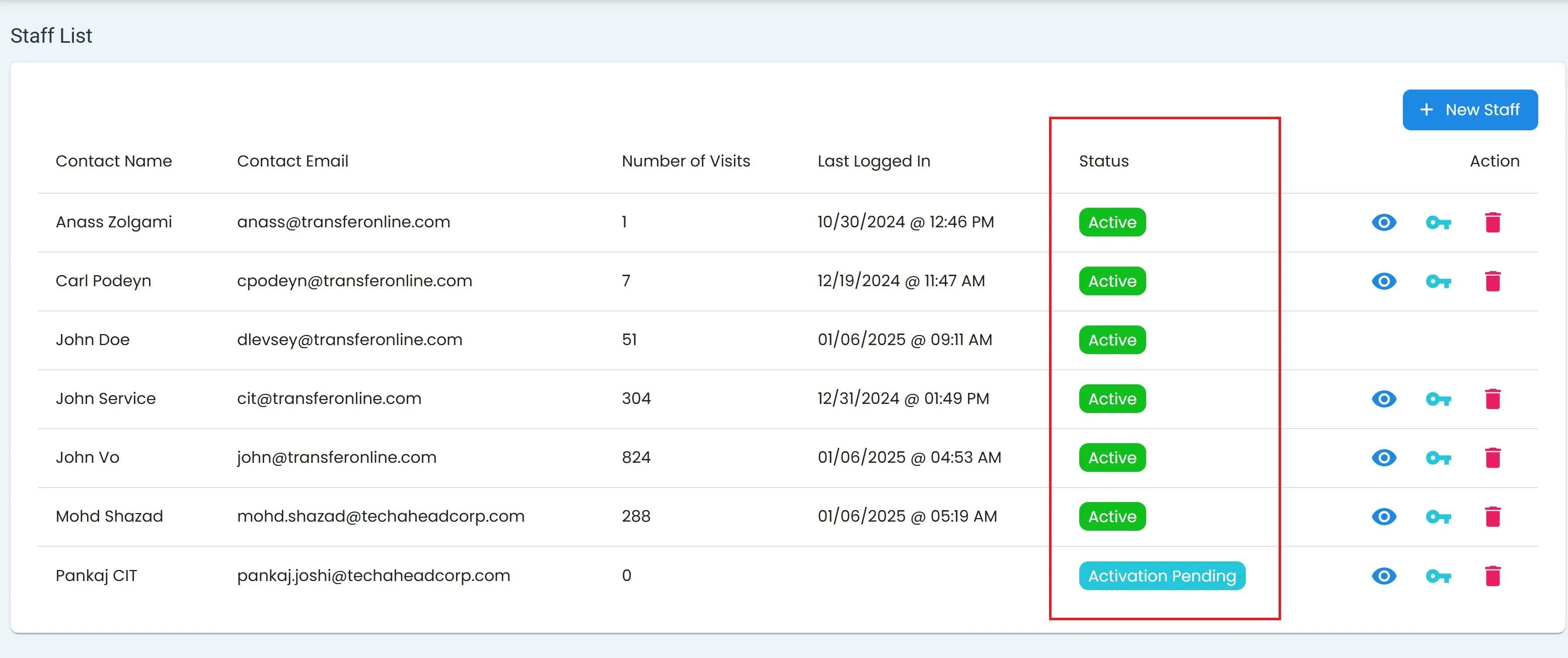Screen dimensions: 1568x658
Task: Click the Status column header
Action: tap(1103, 161)
